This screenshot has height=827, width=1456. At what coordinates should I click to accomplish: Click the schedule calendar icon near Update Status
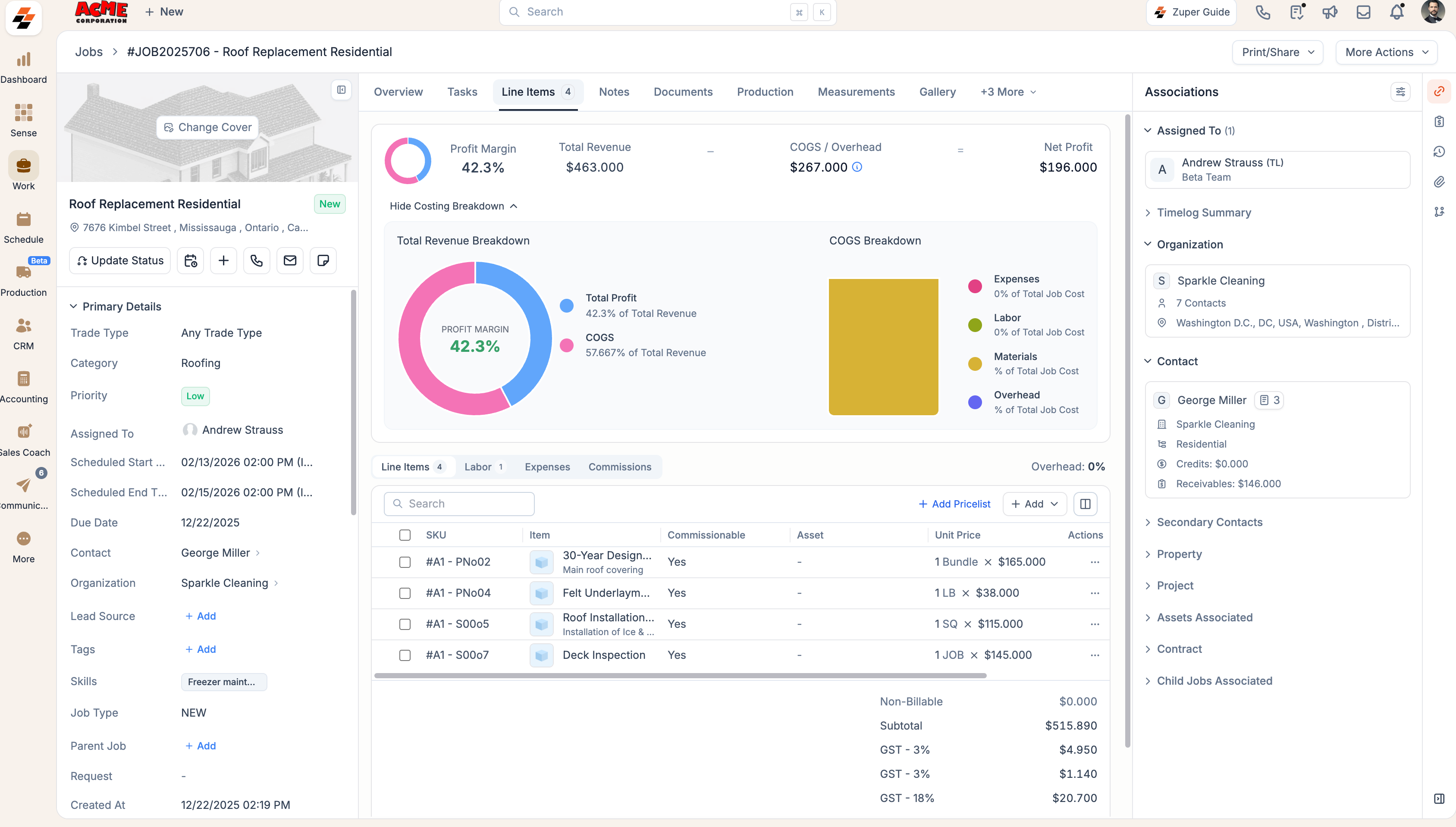pos(190,261)
